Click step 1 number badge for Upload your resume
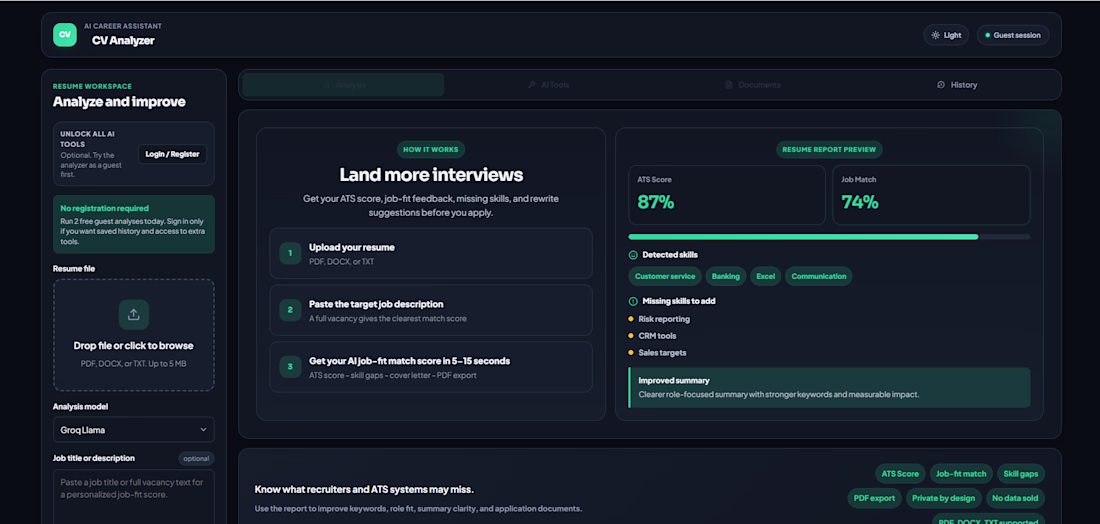Screen dimensions: 1100x524 point(290,253)
